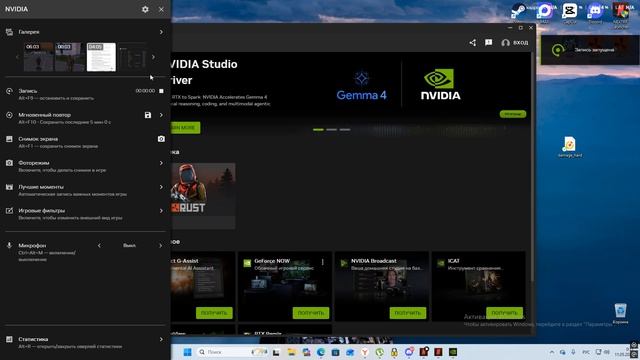Show hidden system tray icons
640x360 pixels.
pos(552,352)
